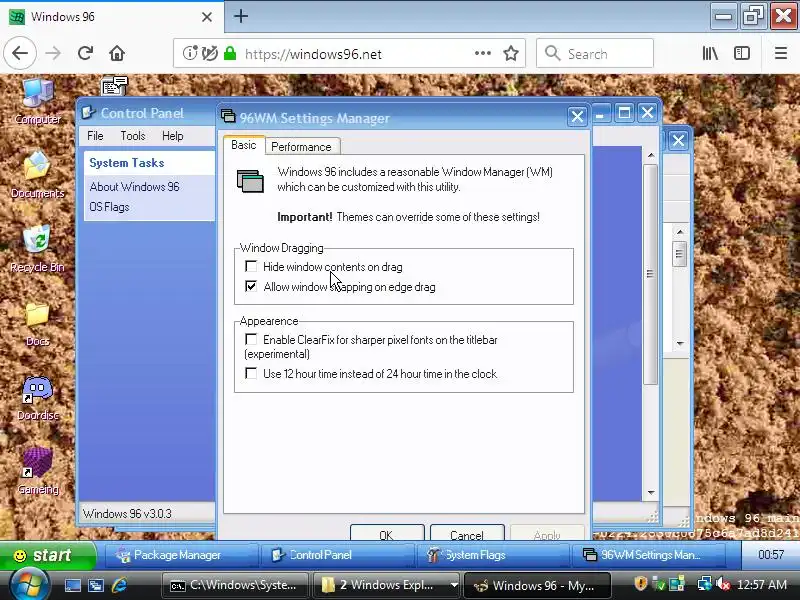
Task: Switch to Control Panel taskbar item
Action: pos(337,555)
